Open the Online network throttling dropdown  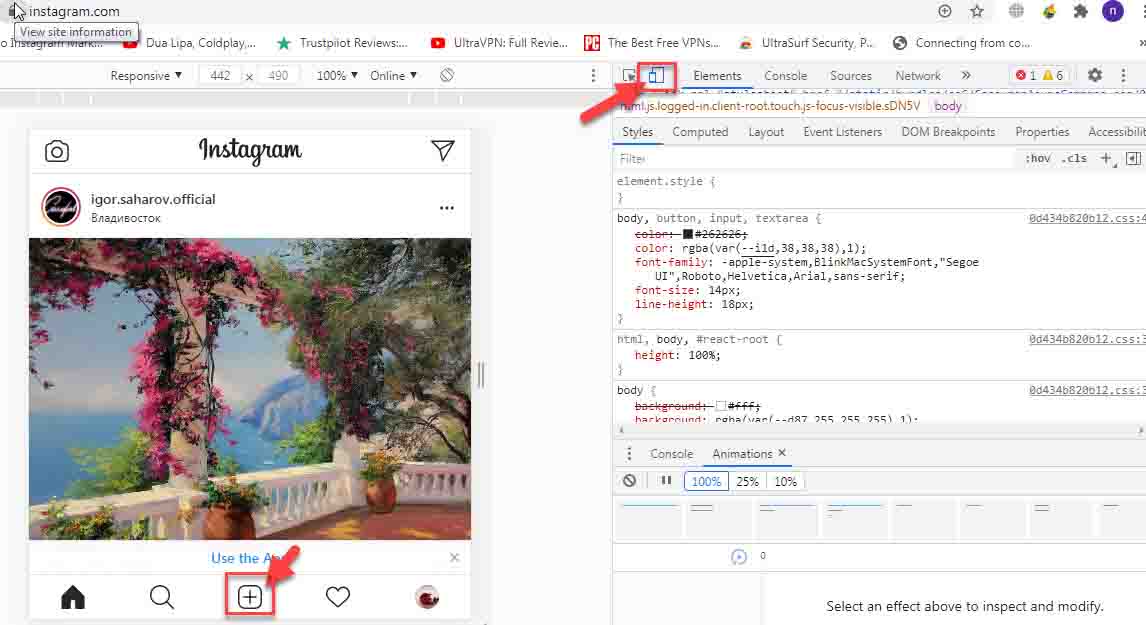tap(392, 75)
